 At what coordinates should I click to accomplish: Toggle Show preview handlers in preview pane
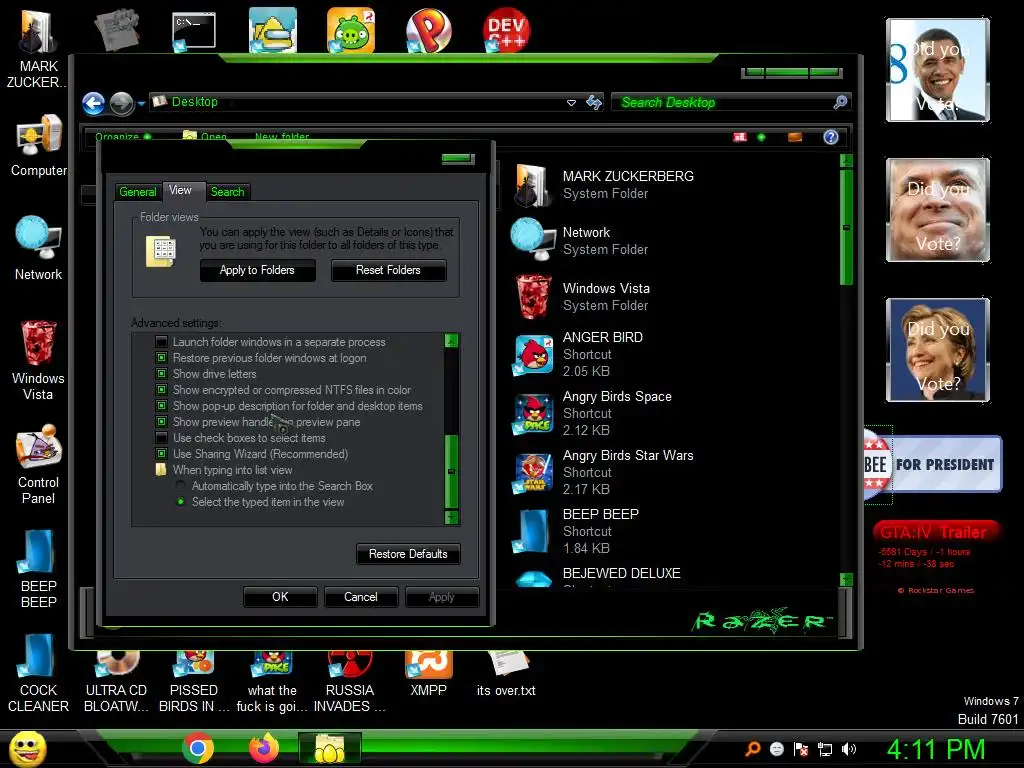click(x=161, y=422)
